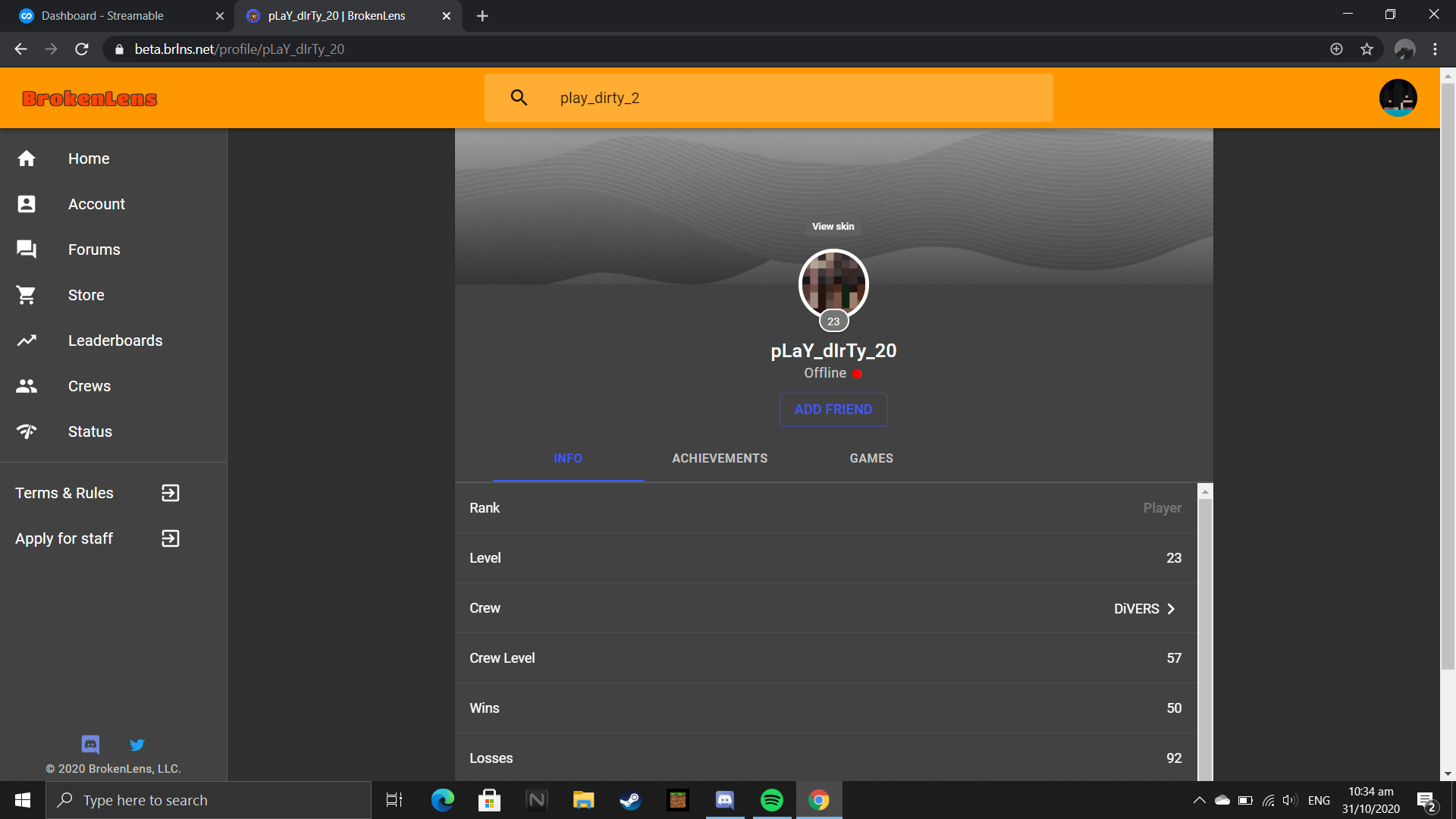The image size is (1456, 819).
Task: Open the user avatar menu in header
Action: [x=1398, y=97]
